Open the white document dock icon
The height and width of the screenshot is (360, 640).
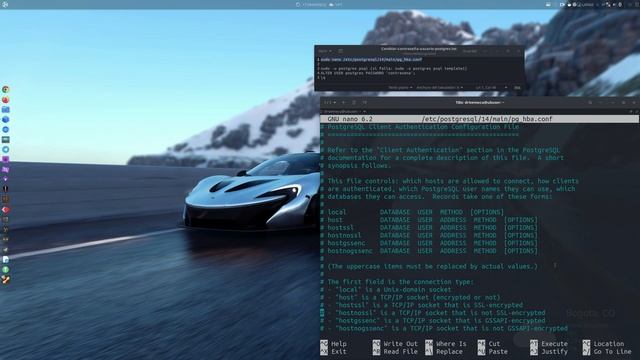(6, 260)
